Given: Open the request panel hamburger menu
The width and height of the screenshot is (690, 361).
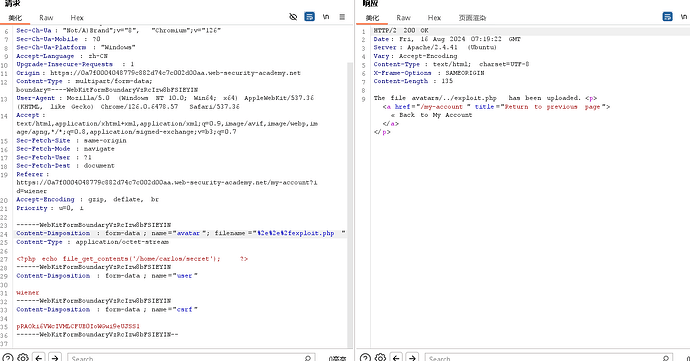Looking at the screenshot, I should [x=342, y=17].
